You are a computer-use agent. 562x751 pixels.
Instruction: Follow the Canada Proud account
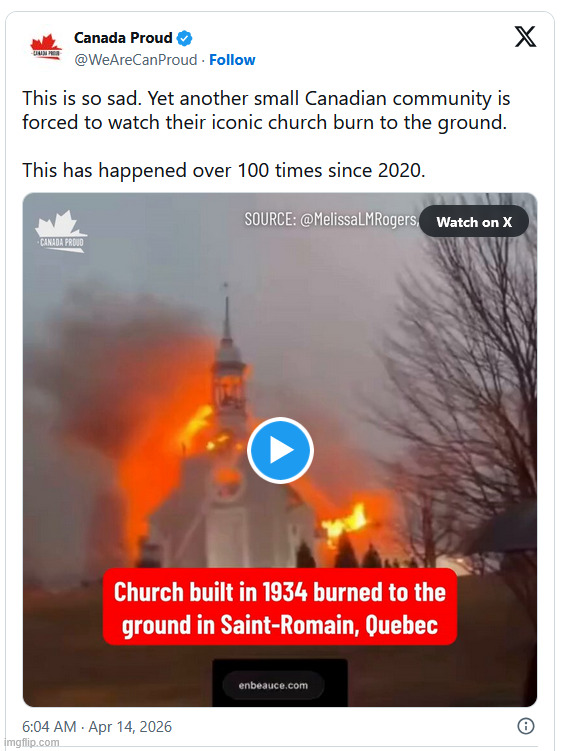point(232,60)
